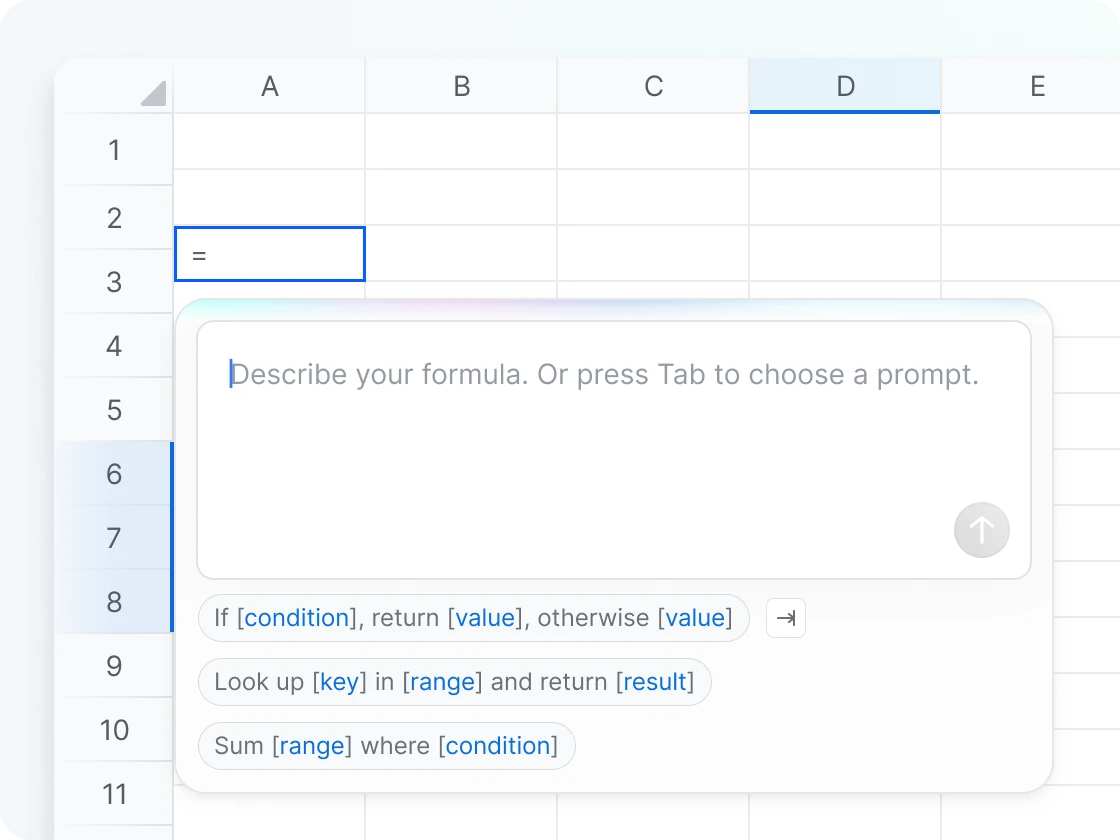Select the highlighted row 6 header

pyautogui.click(x=114, y=474)
